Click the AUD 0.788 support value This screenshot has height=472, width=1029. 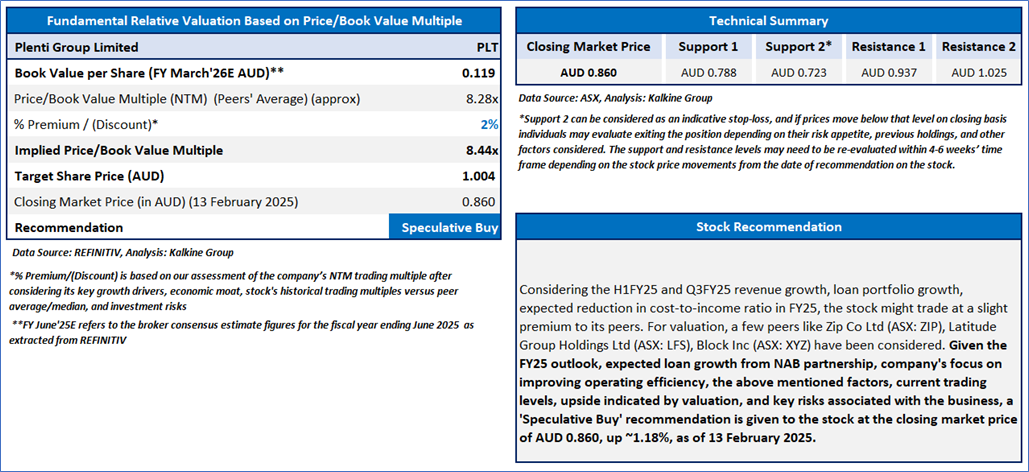click(707, 72)
